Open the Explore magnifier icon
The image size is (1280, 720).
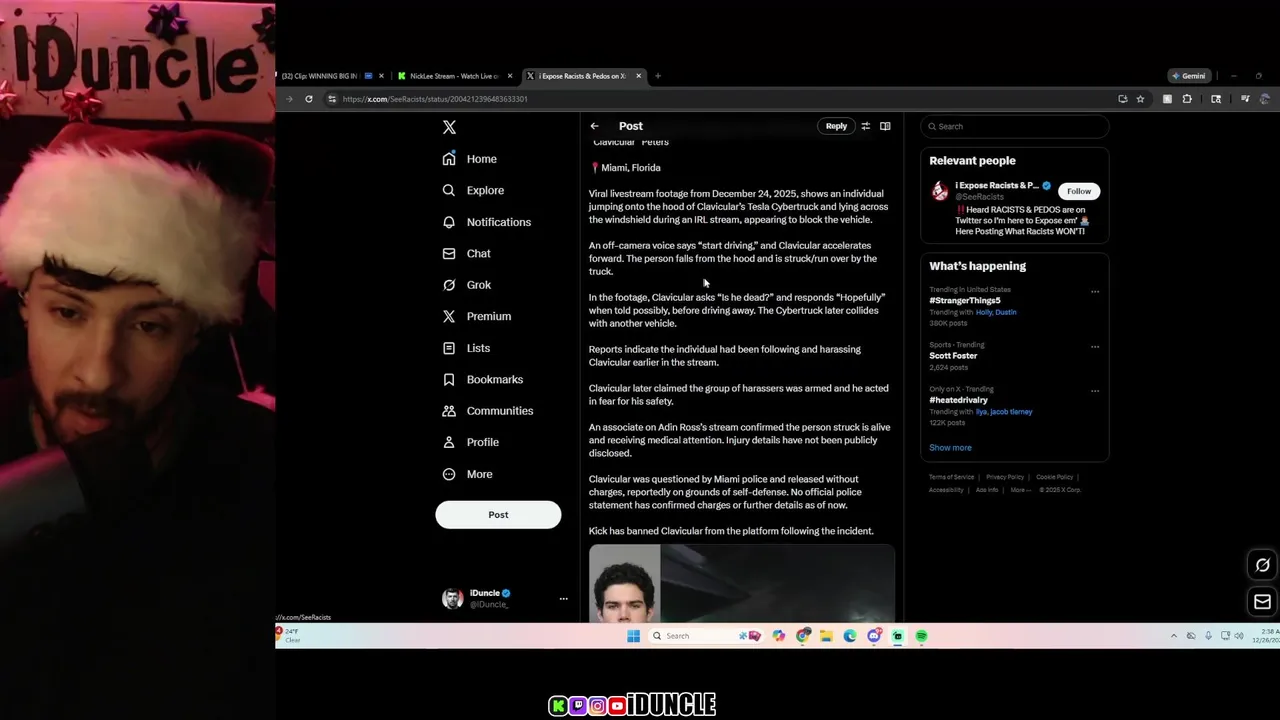tap(449, 190)
